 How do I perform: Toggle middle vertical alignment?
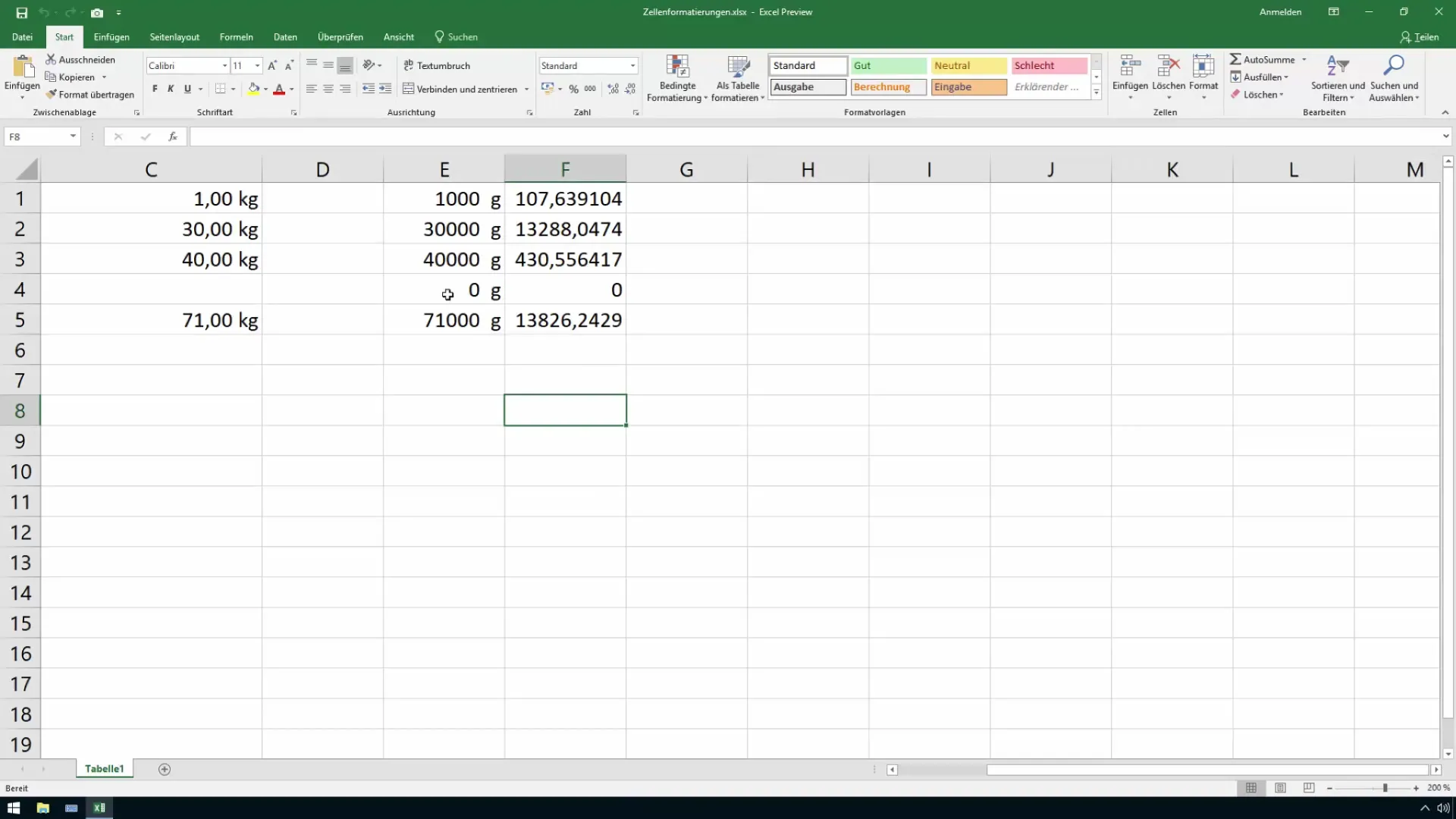point(328,66)
